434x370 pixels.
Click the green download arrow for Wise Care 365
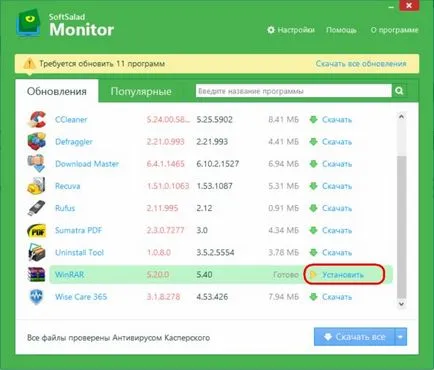click(313, 297)
